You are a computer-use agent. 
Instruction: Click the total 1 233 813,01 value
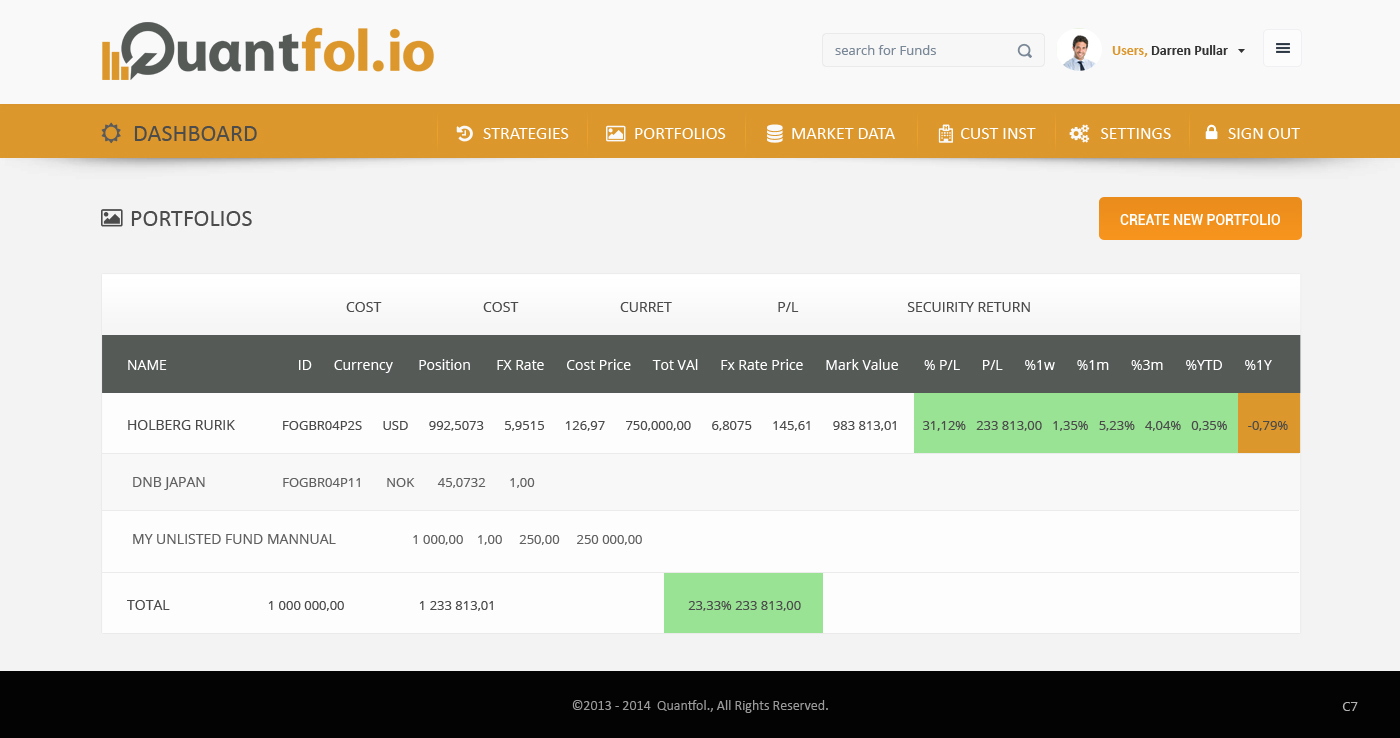tap(456, 605)
